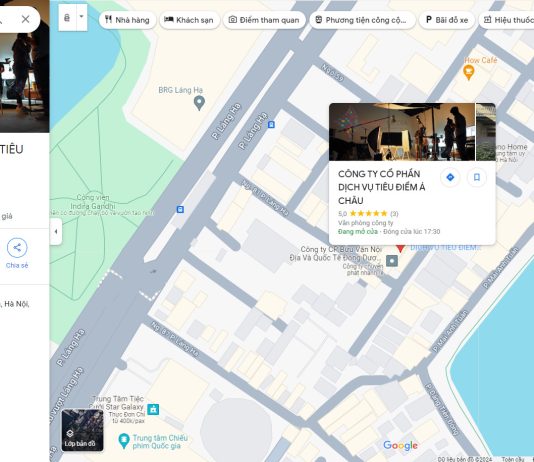Click the transit mode icon button
This screenshot has width=534, height=462.
pyautogui.click(x=67, y=18)
